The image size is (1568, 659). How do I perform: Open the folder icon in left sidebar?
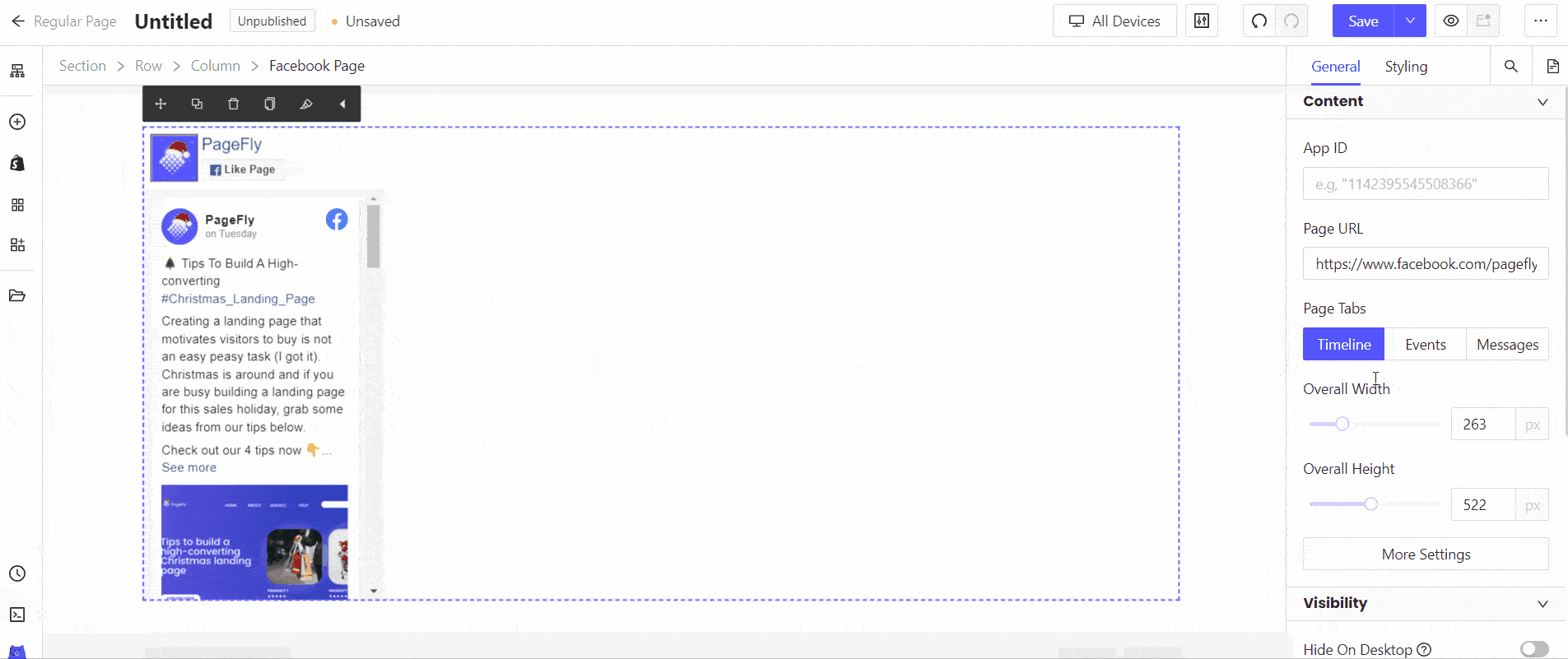click(x=17, y=295)
